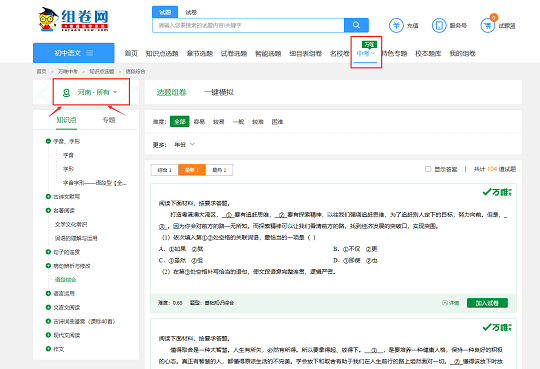Open 特色专题 in the navigation bar

tap(395, 53)
